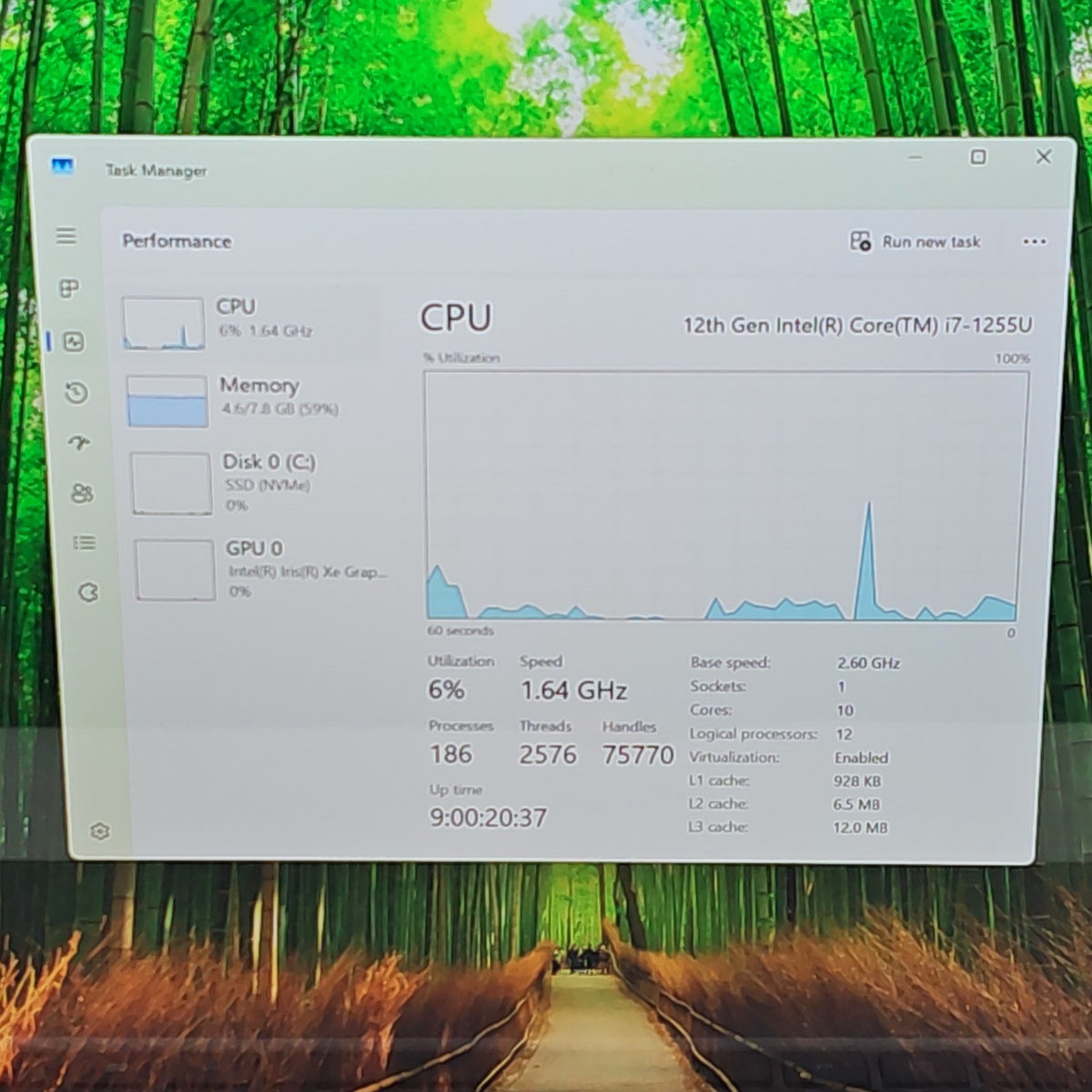Screen dimensions: 1092x1092
Task: Click the L2 cache 6.5 MB value
Action: [856, 804]
